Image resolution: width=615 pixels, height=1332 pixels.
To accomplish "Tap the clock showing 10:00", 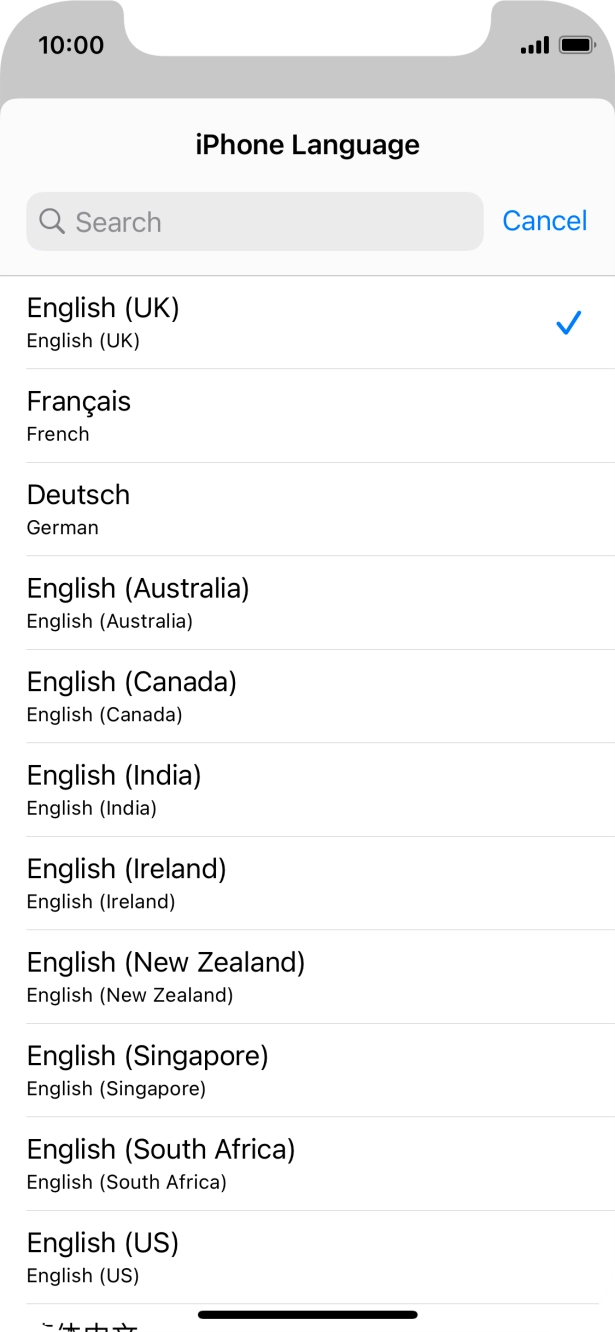I will pyautogui.click(x=68, y=45).
